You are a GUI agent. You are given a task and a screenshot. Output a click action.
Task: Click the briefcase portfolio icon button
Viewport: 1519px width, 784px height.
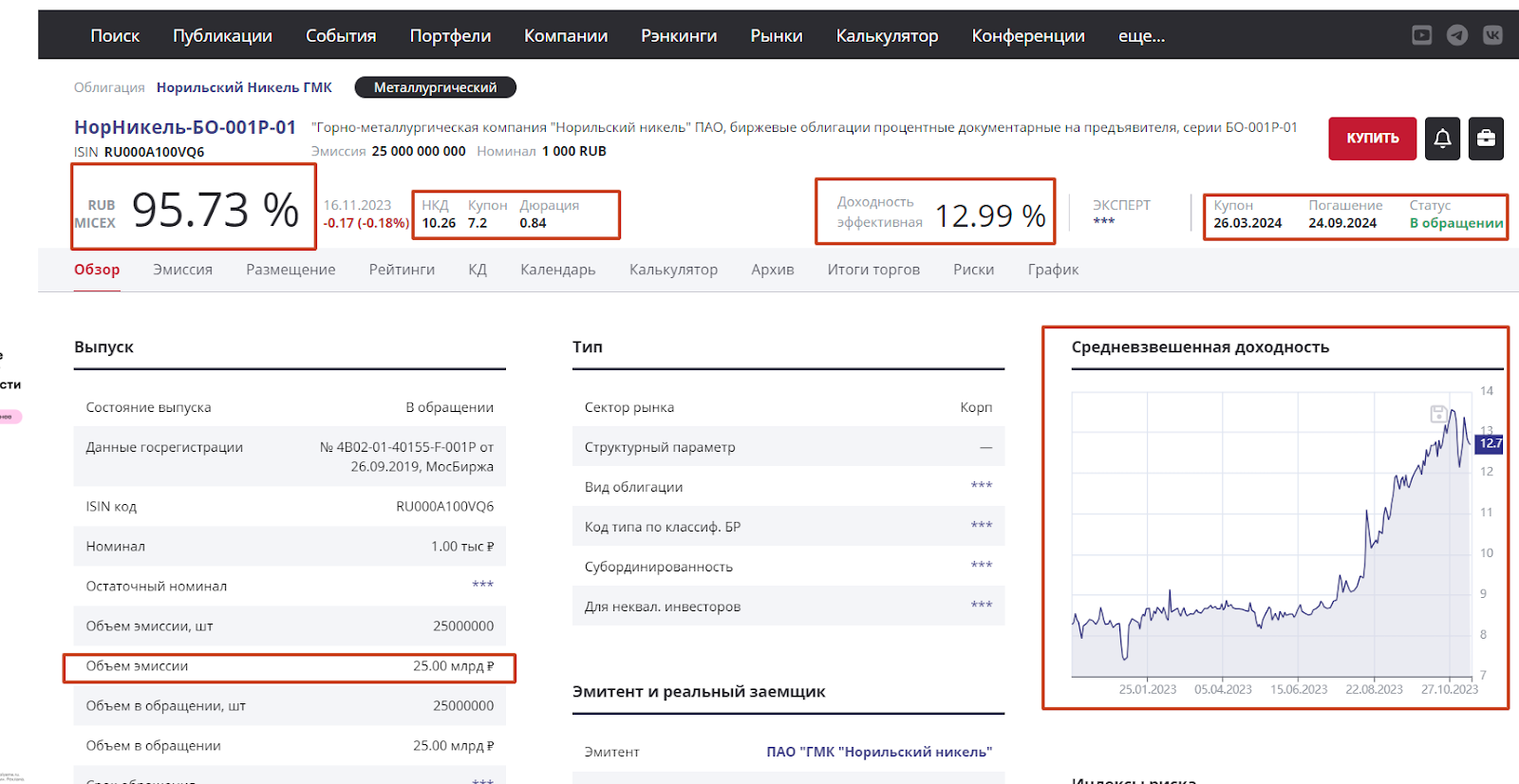tap(1486, 139)
